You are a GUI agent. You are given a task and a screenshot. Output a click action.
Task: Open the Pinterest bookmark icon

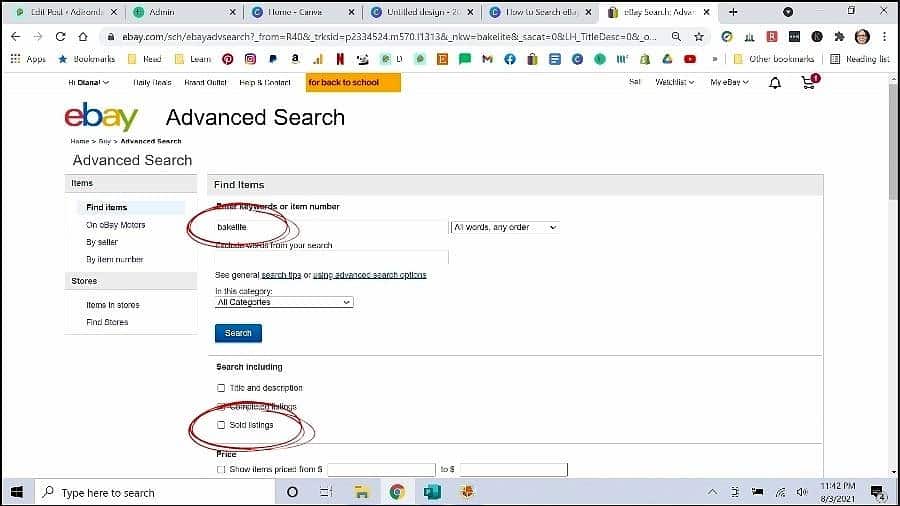228,59
